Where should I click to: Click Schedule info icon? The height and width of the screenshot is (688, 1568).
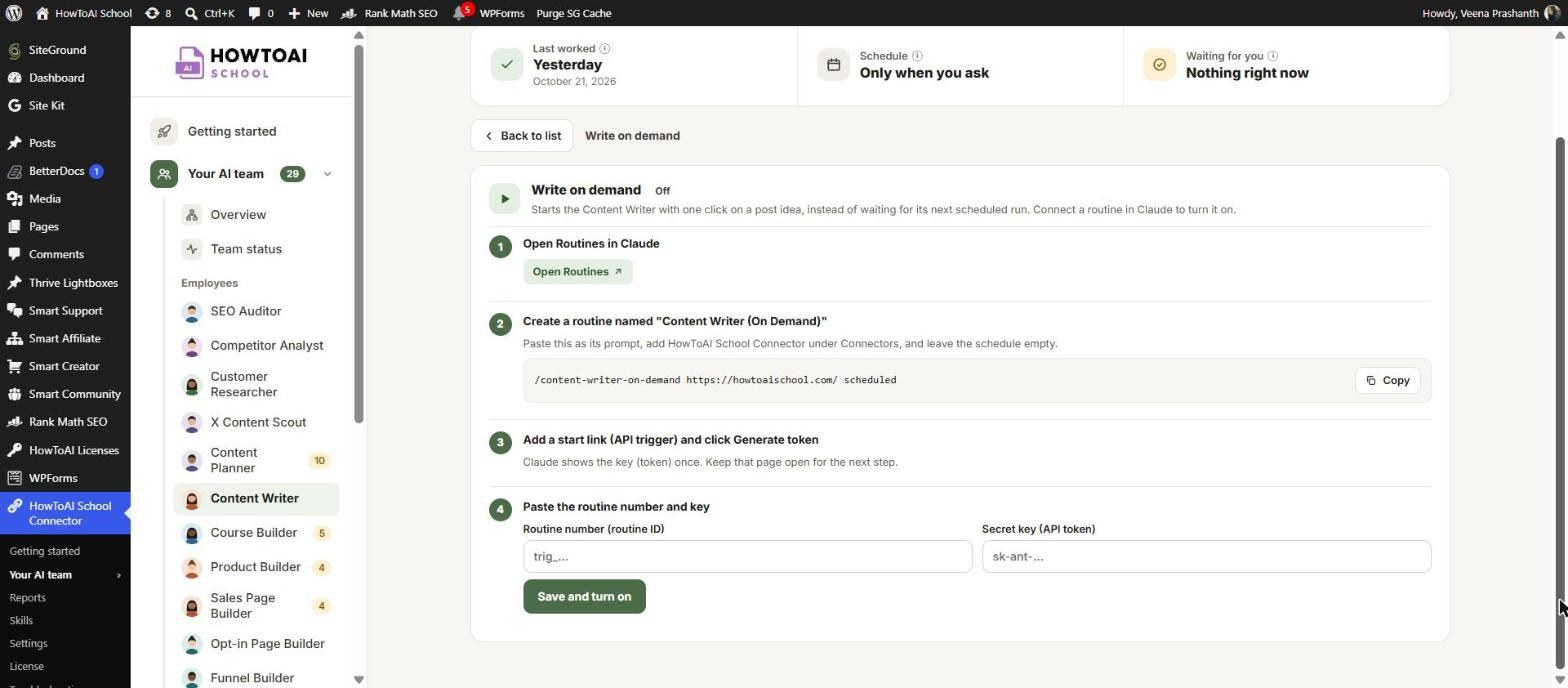pyautogui.click(x=918, y=56)
